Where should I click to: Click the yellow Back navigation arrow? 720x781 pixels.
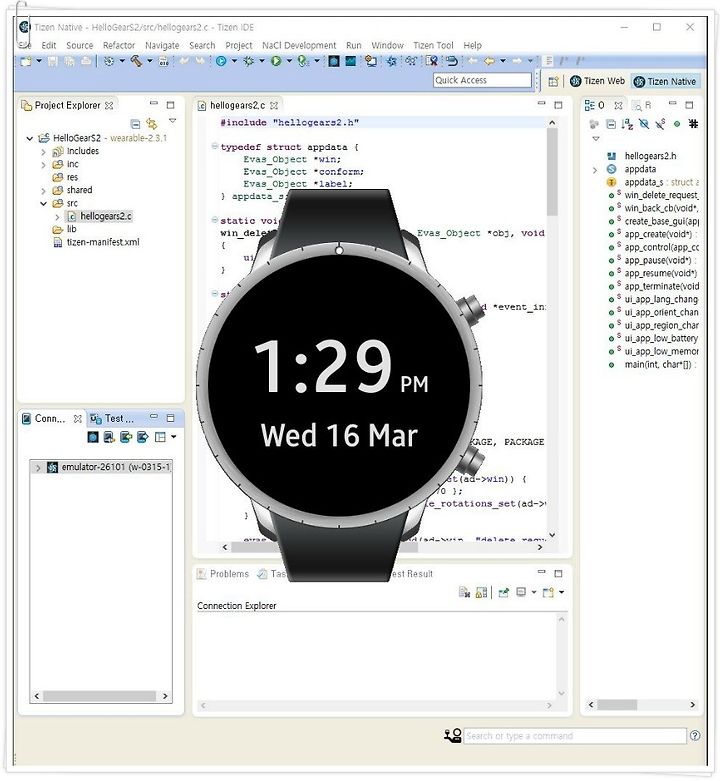pyautogui.click(x=489, y=61)
